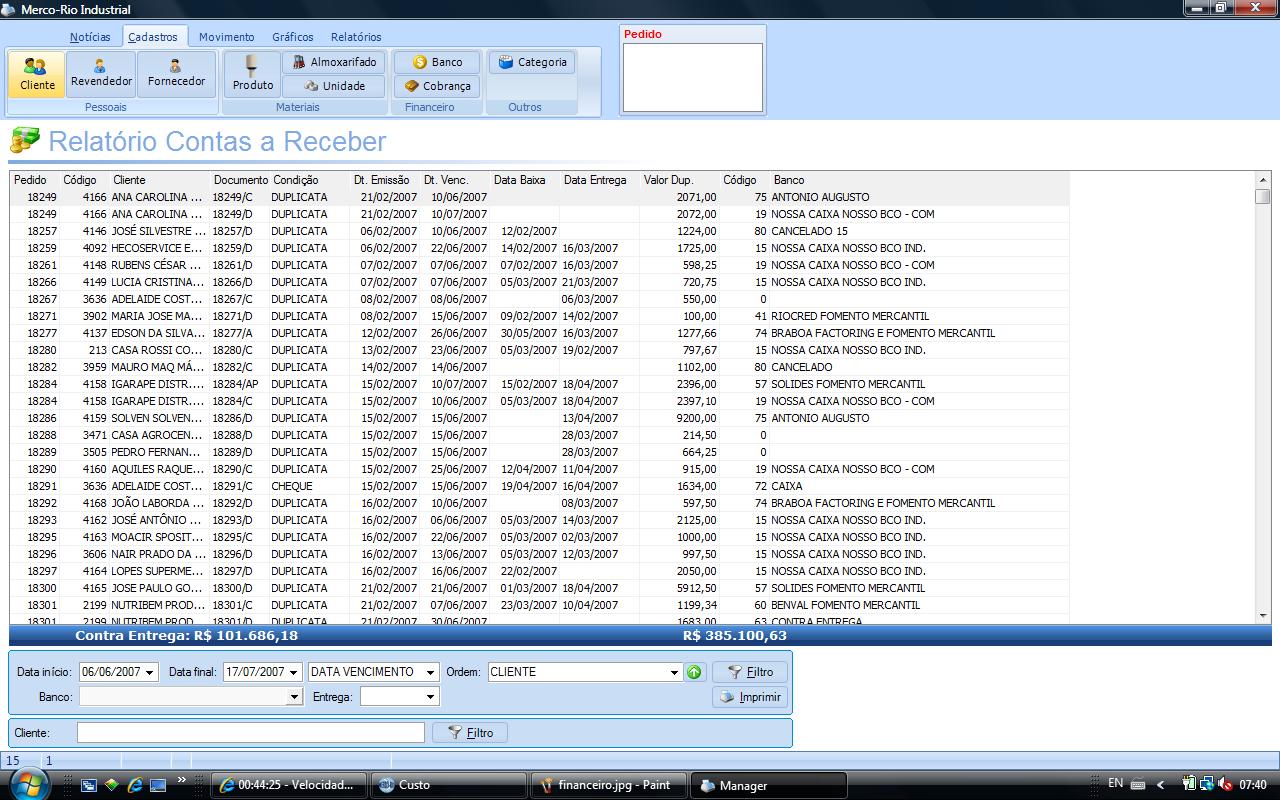This screenshot has height=800, width=1280.
Task: Open the DATA VENCIMENTO combo box
Action: (430, 672)
